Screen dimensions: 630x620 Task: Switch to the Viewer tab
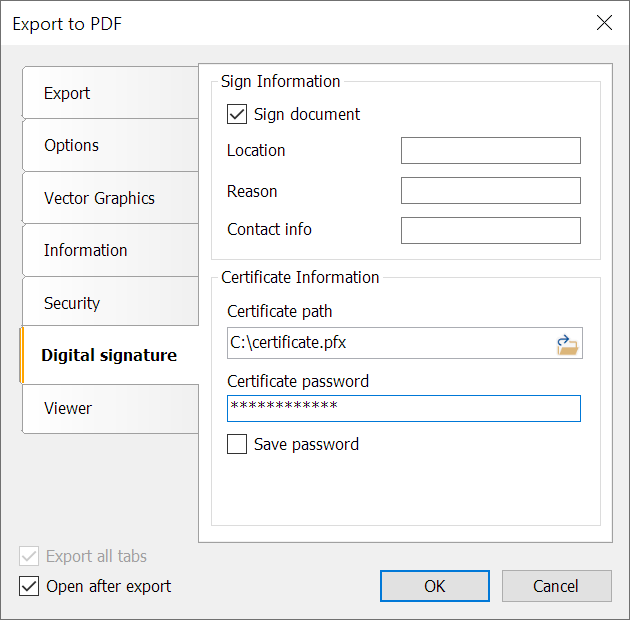(110, 409)
